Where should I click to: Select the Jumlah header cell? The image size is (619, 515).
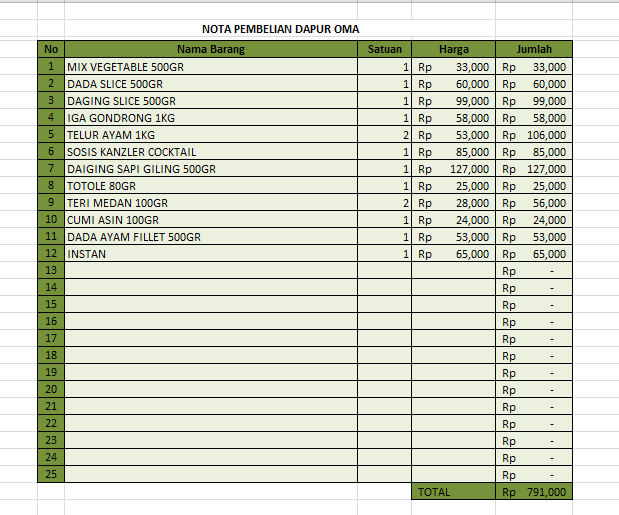534,49
